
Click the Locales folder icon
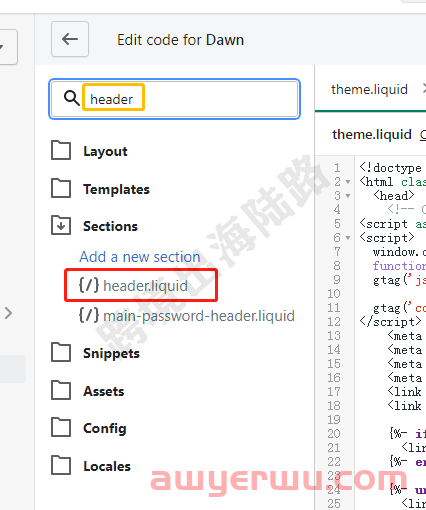click(61, 465)
